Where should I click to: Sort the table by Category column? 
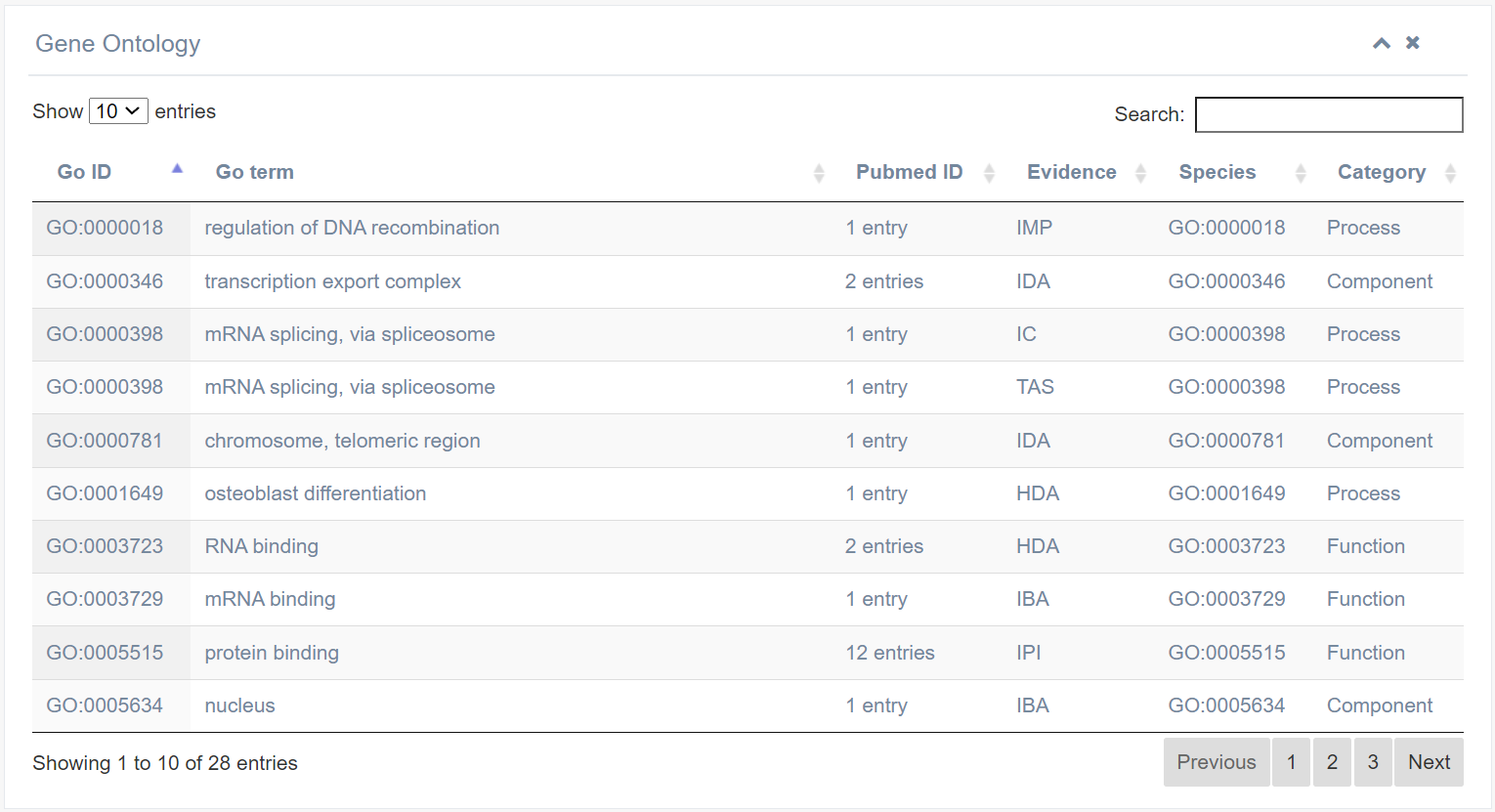click(1388, 172)
